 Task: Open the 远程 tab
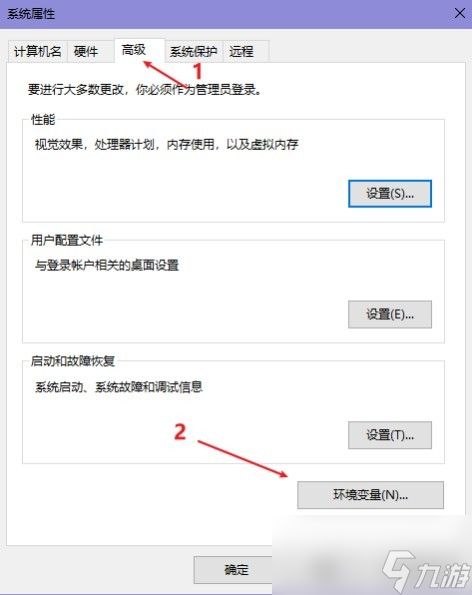pos(241,51)
